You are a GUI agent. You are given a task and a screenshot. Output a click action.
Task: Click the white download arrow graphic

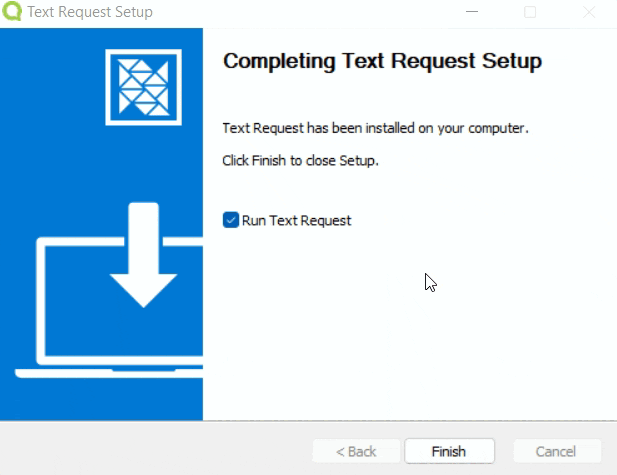pos(143,255)
